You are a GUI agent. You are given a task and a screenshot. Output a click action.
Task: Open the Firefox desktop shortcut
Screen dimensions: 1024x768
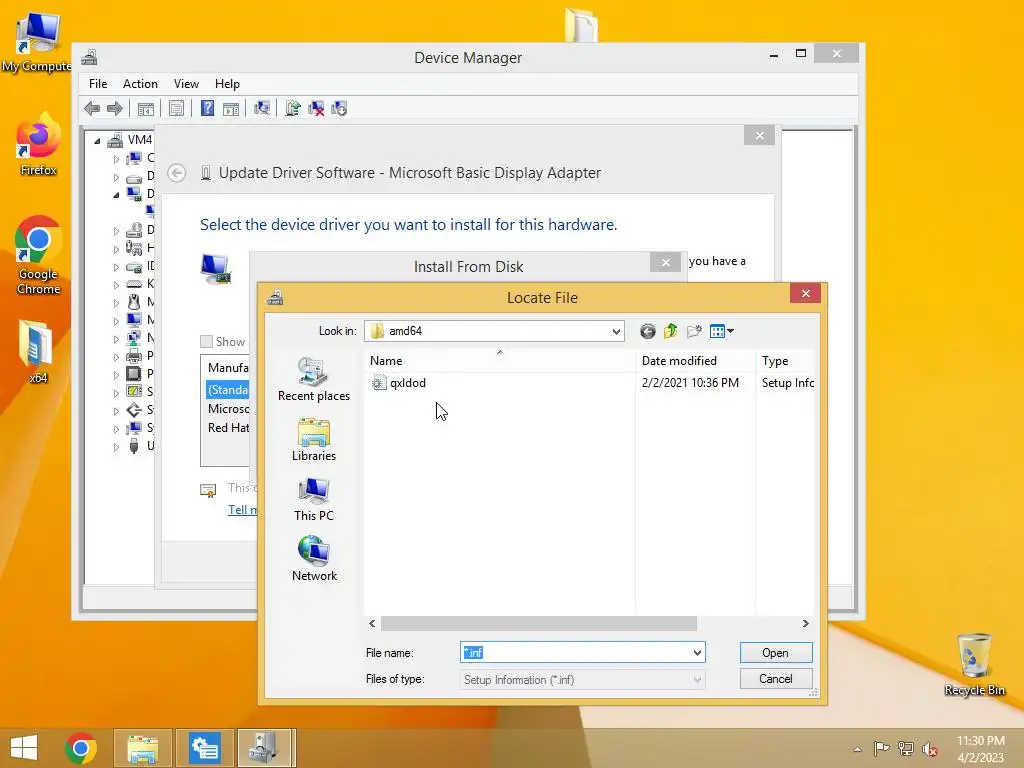39,144
